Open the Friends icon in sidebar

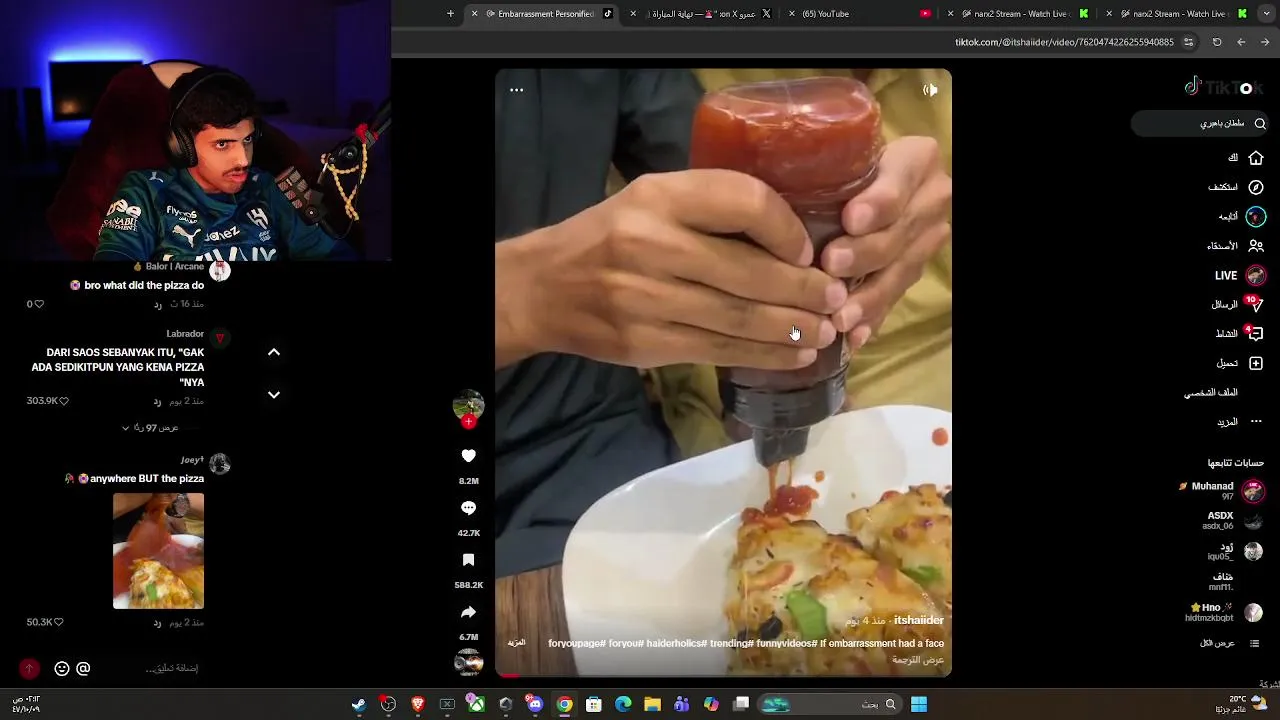coord(1255,246)
